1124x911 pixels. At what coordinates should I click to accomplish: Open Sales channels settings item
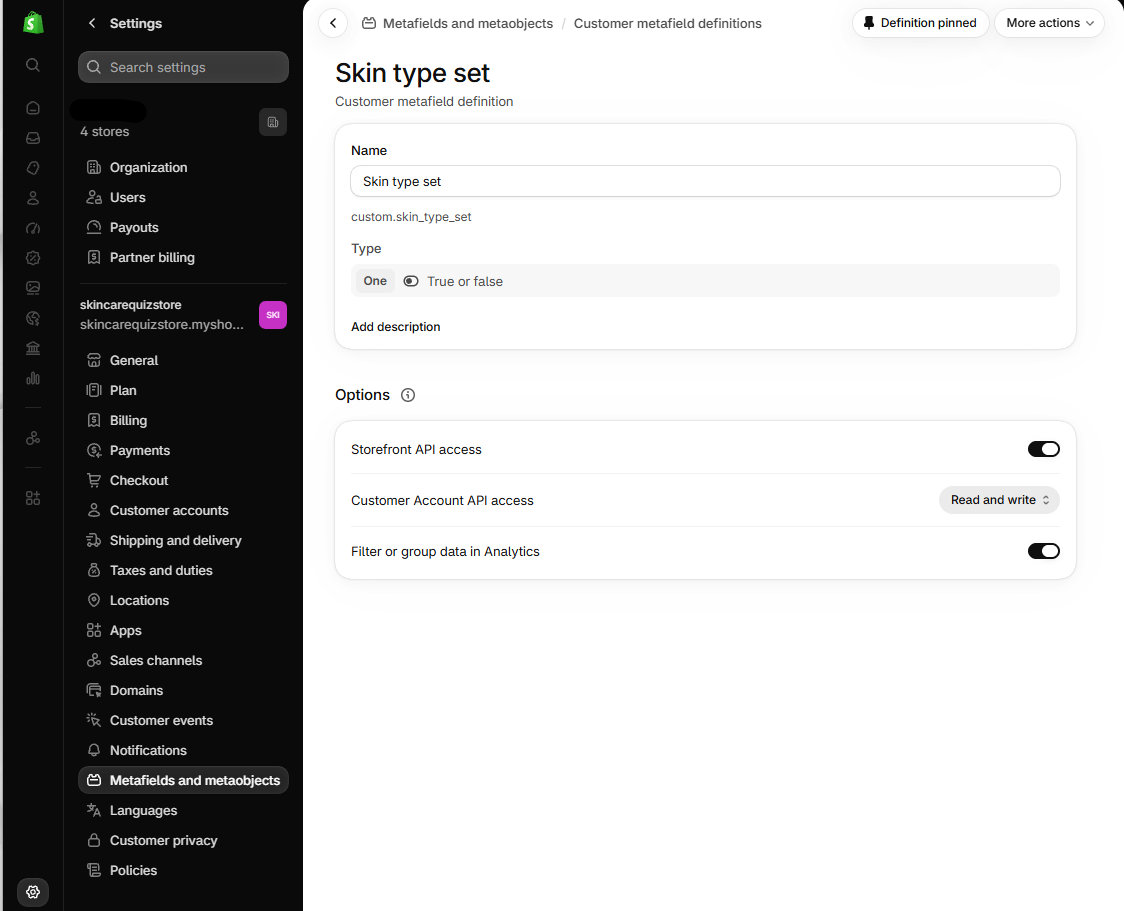[x=183, y=661]
